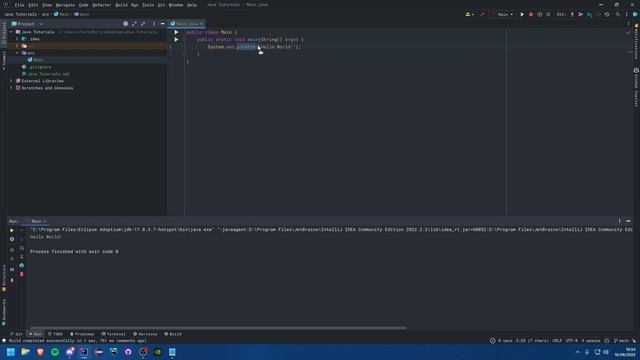Open the Problems tool window button
640x360 pixels.
82,334
